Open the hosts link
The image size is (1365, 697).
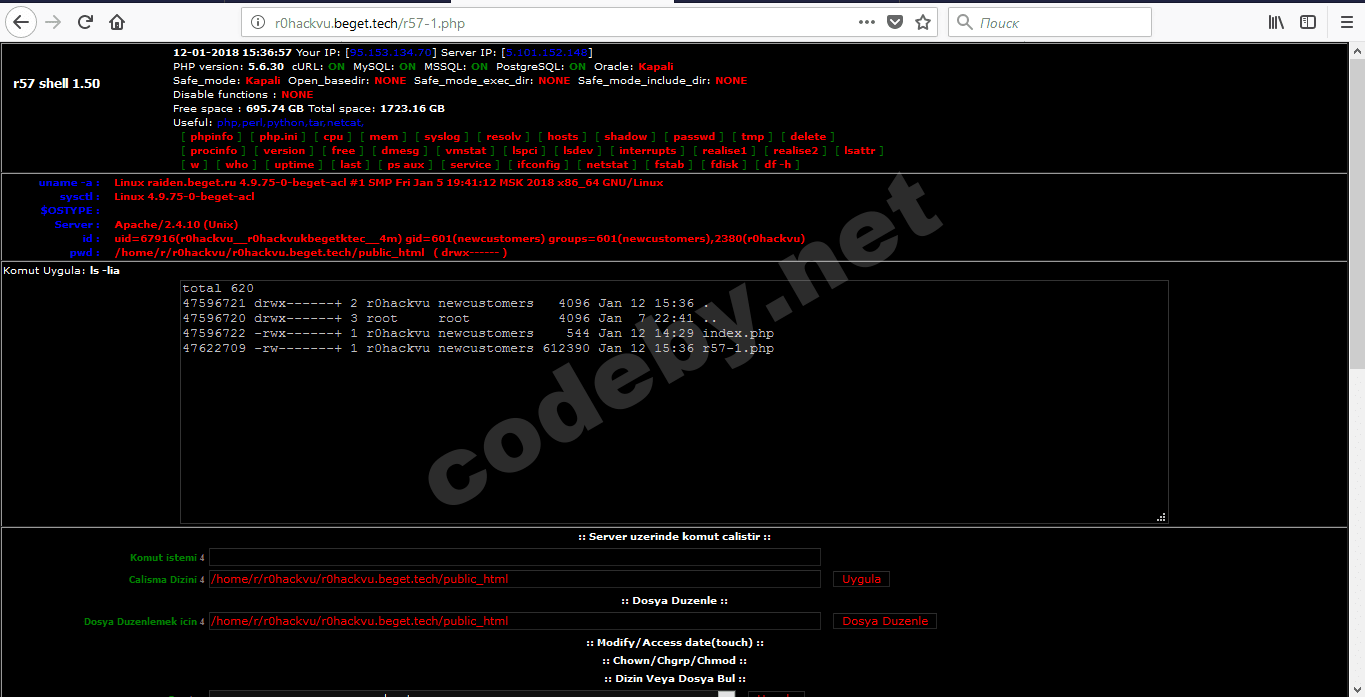563,136
